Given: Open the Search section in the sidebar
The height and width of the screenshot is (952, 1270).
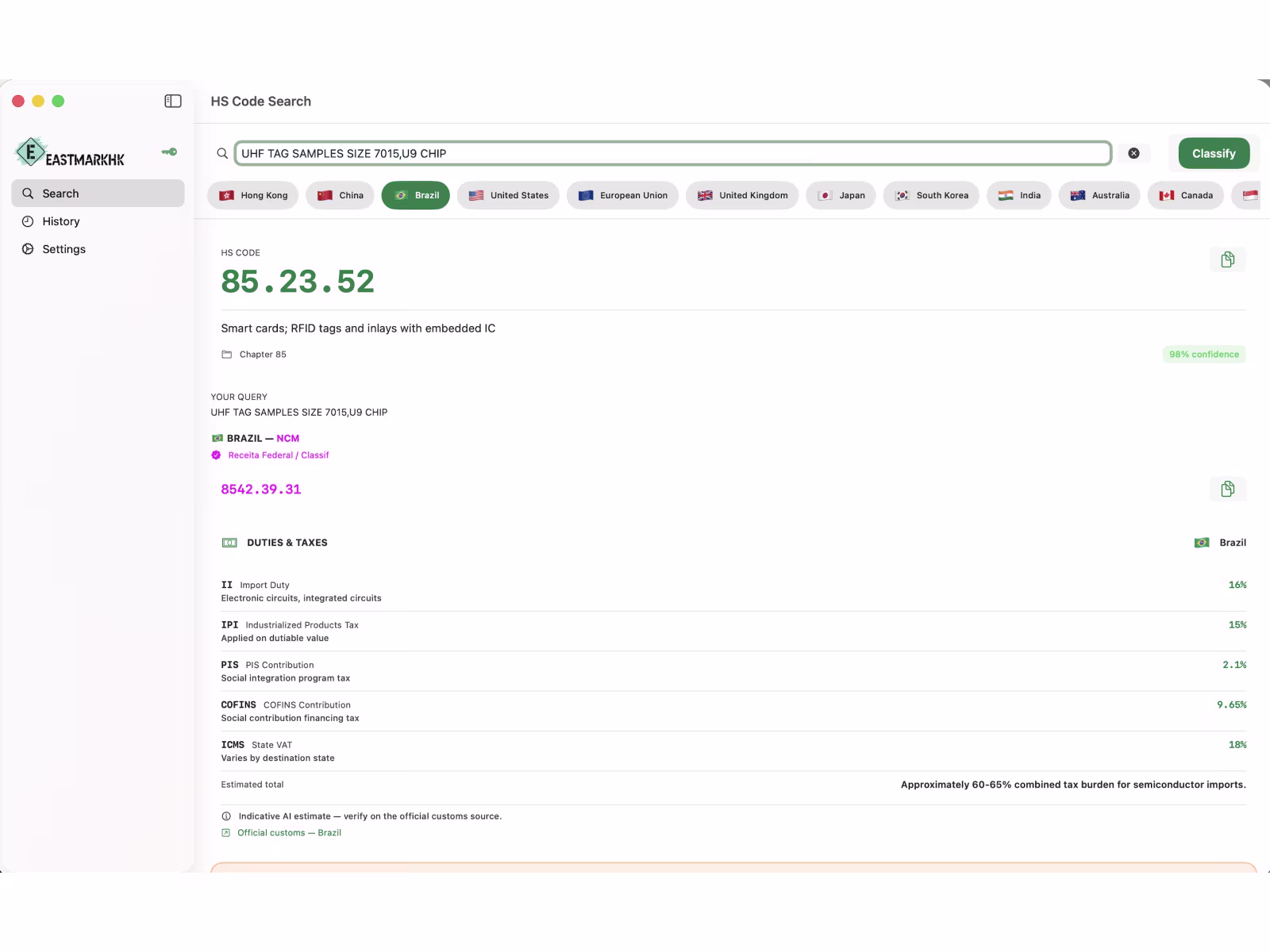Looking at the screenshot, I should (x=98, y=194).
